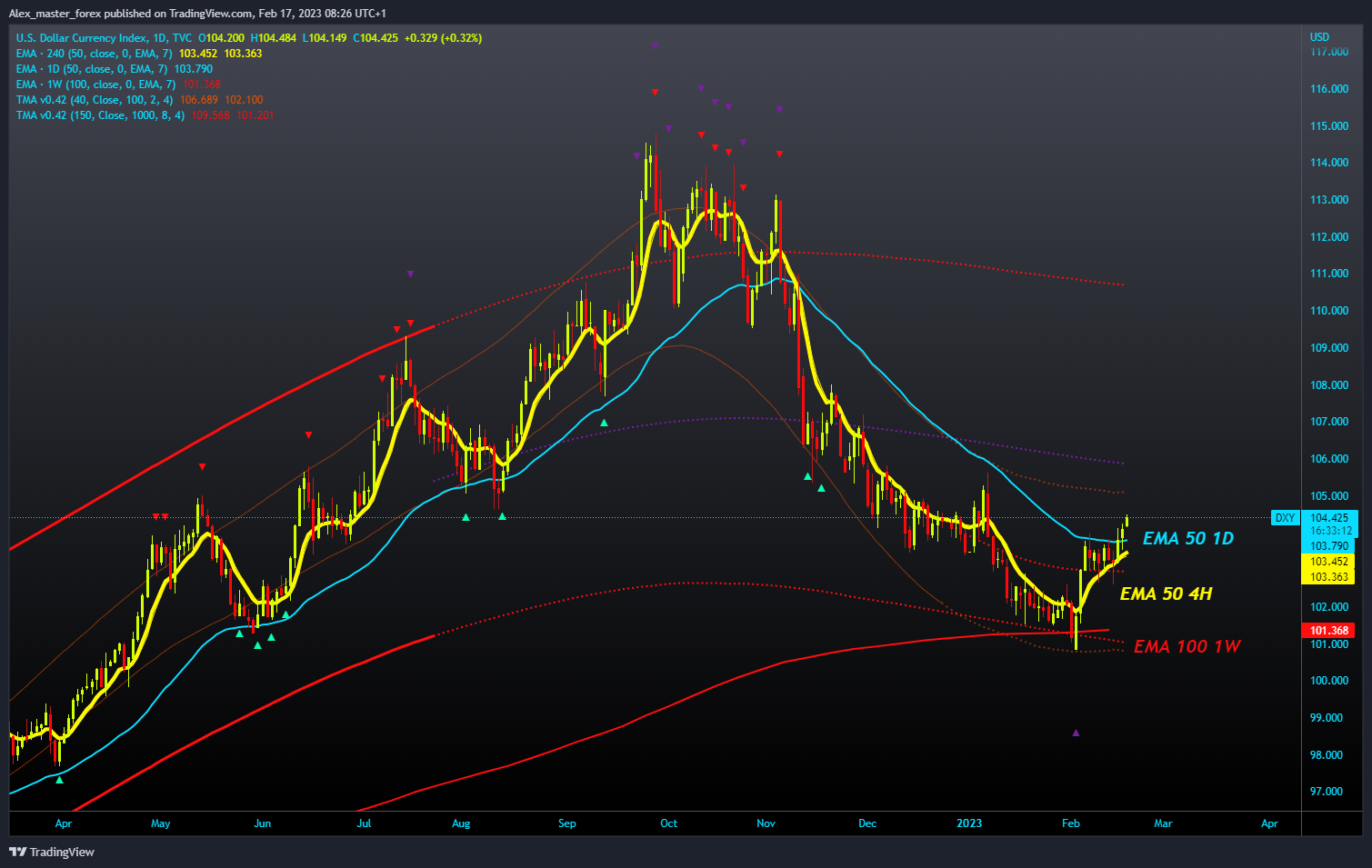
Task: Click the DXY symbol tag on price axis
Action: [1285, 518]
